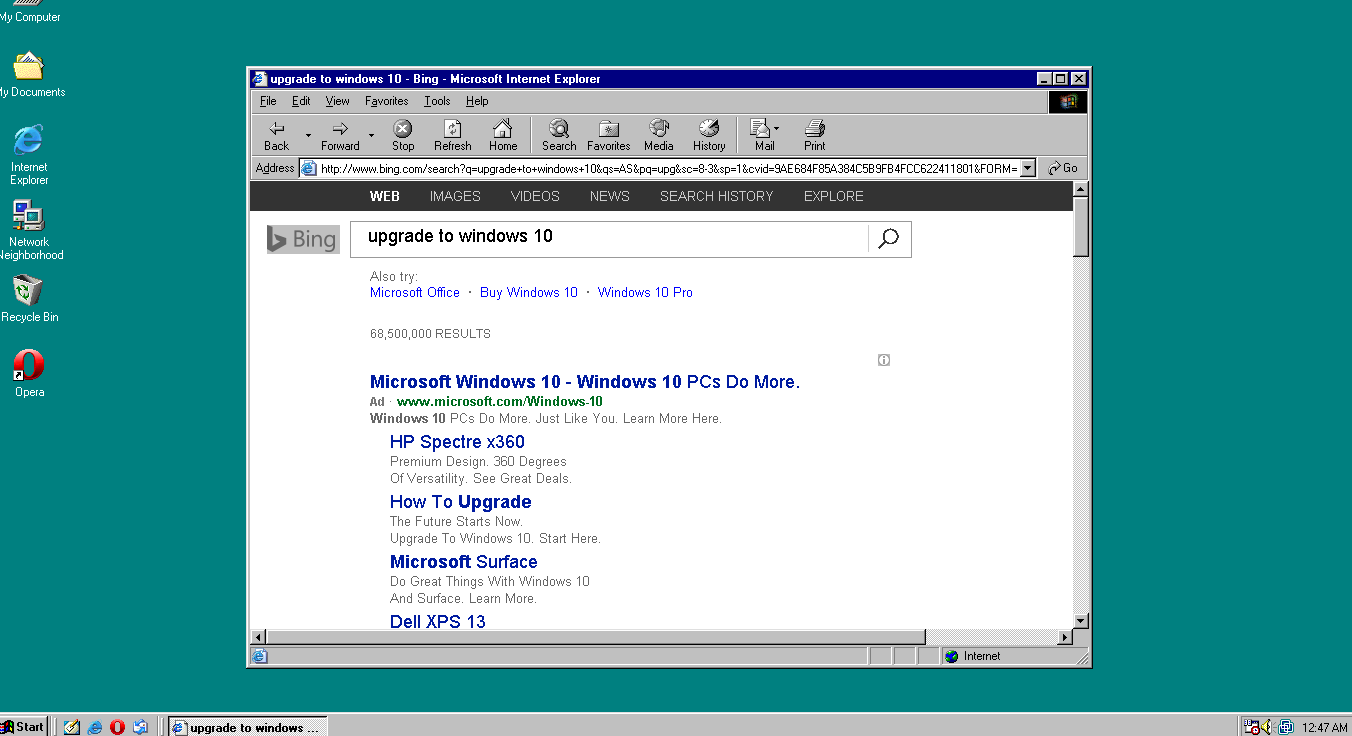Open the address bar dropdown list
The width and height of the screenshot is (1352, 736).
tap(1027, 168)
